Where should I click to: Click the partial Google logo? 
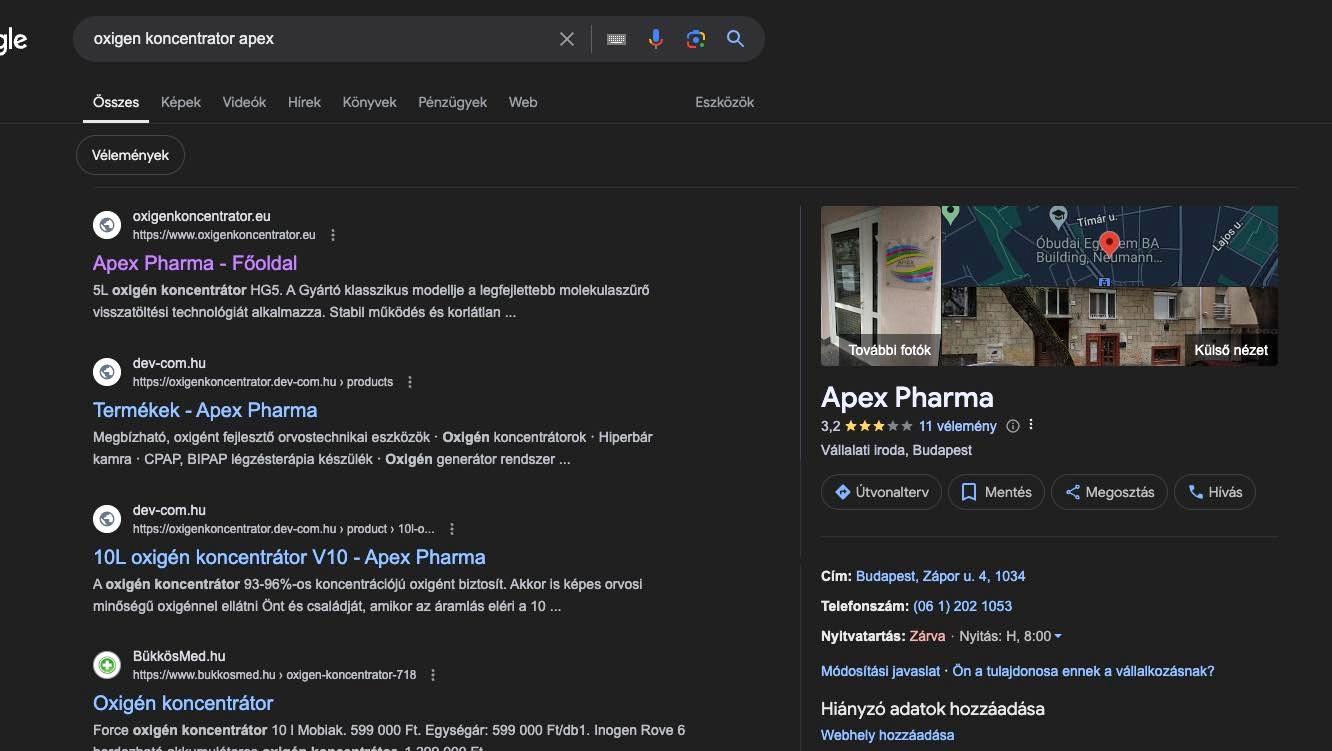[12, 40]
